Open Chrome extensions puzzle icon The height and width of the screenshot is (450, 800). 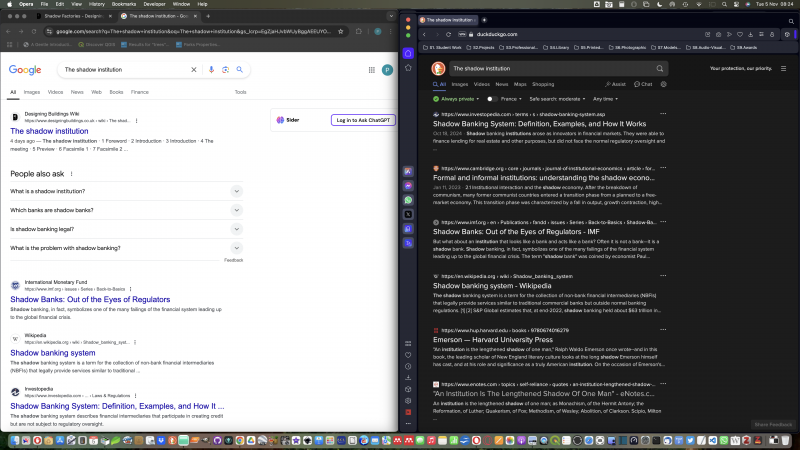click(359, 31)
